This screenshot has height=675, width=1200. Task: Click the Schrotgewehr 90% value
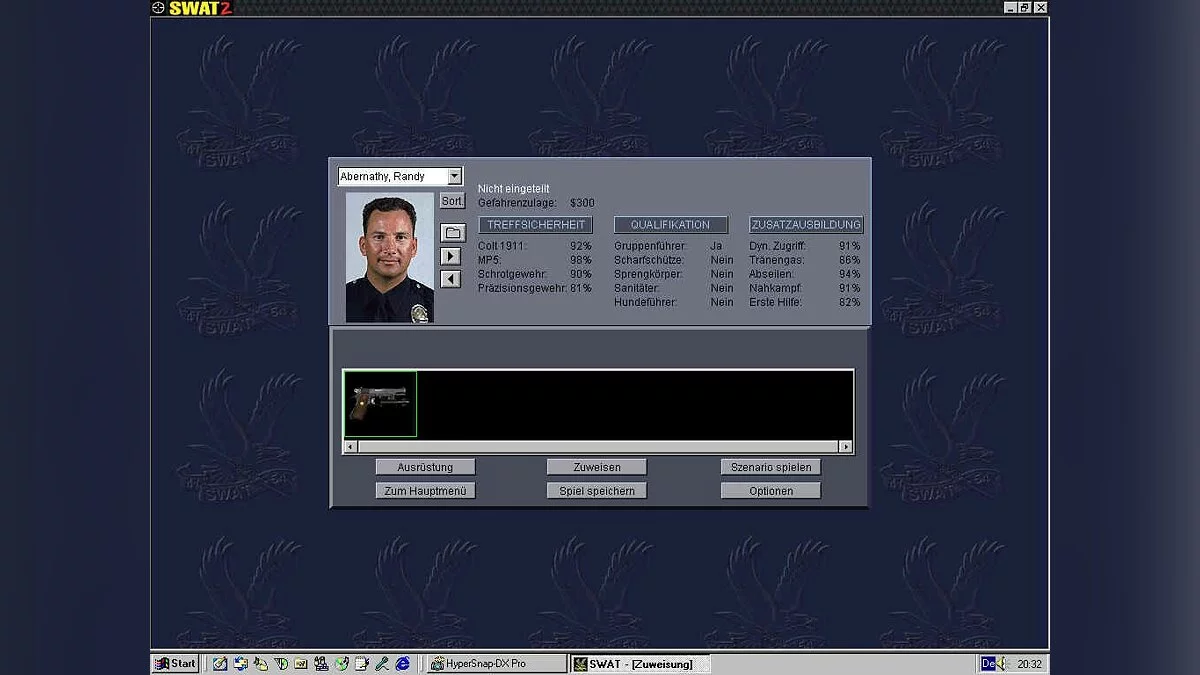[581, 274]
